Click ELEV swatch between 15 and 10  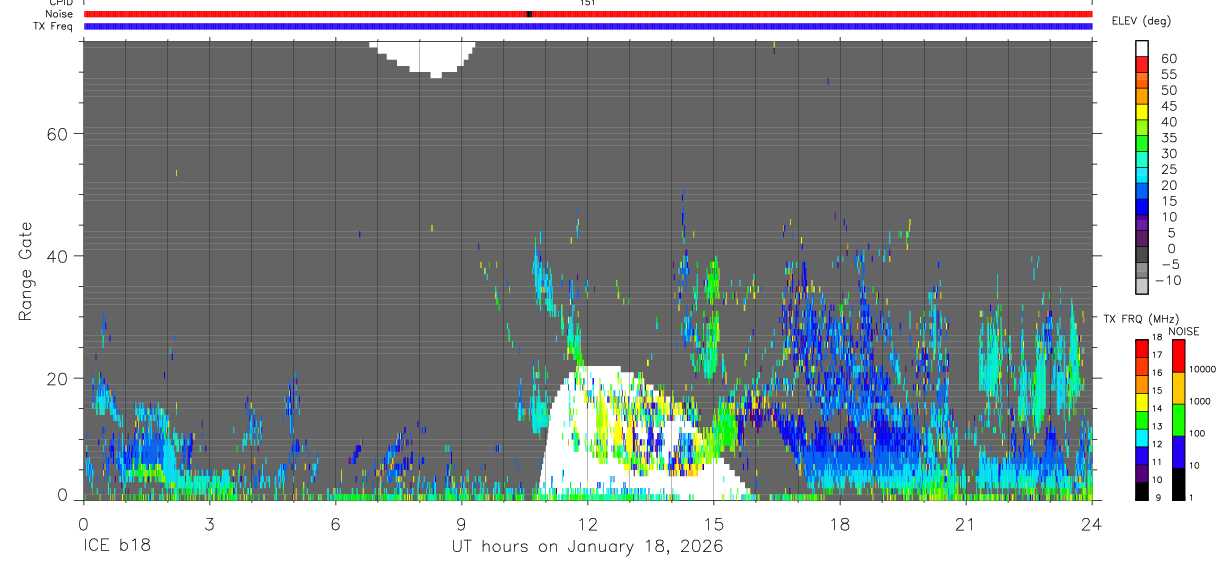(1142, 209)
